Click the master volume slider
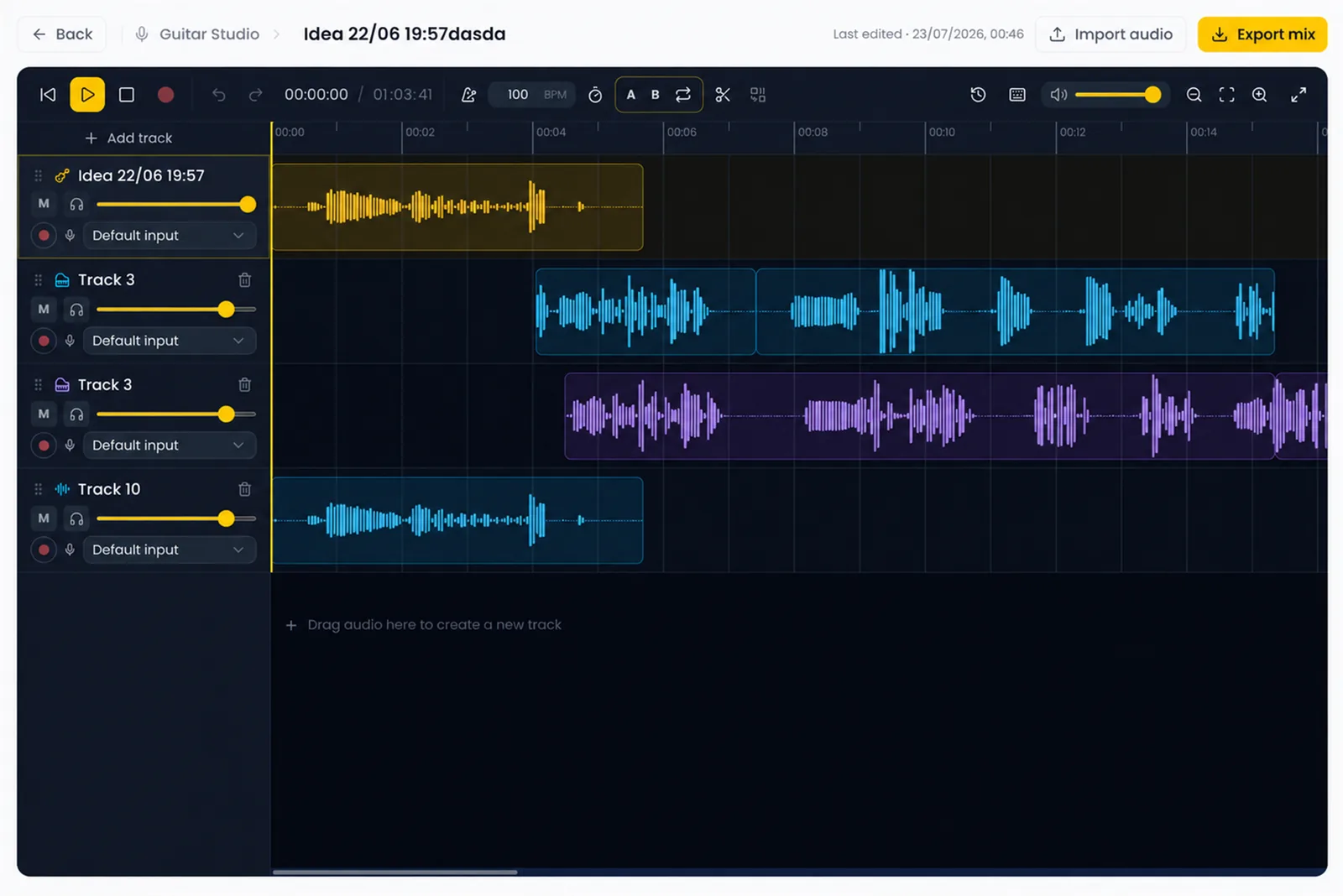Viewport: 1343px width, 896px height. pyautogui.click(x=1118, y=95)
